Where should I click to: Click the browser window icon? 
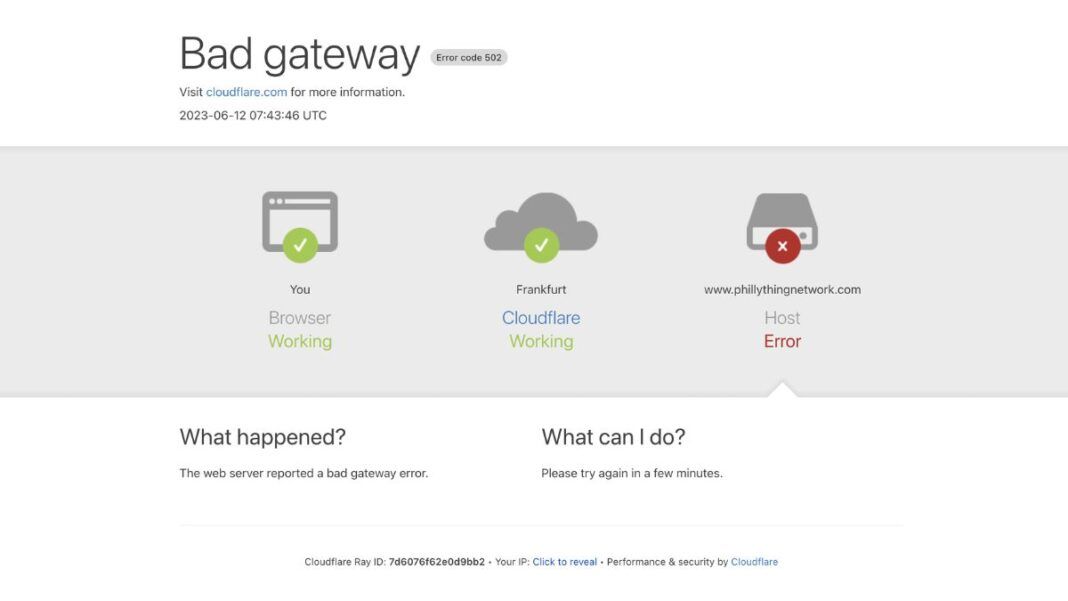point(300,221)
